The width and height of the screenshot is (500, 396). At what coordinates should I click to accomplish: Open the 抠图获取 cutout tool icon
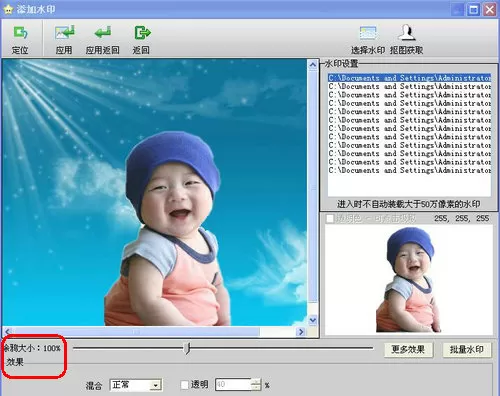[x=407, y=33]
